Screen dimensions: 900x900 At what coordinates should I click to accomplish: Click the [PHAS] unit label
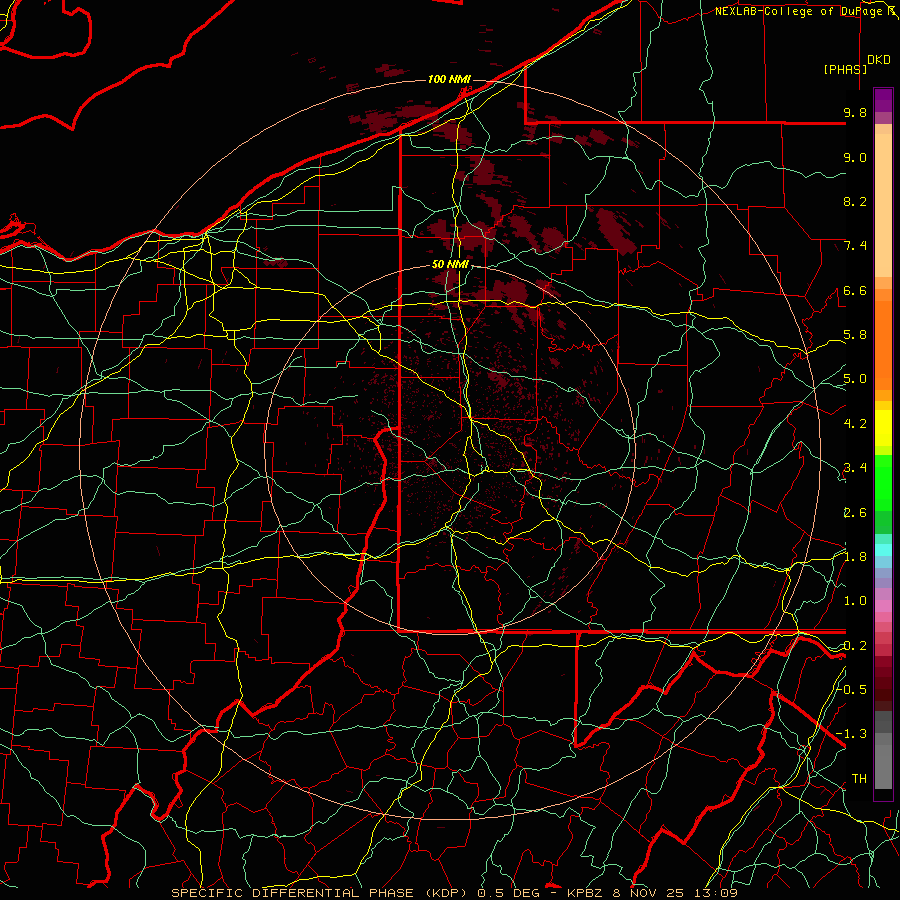(845, 69)
